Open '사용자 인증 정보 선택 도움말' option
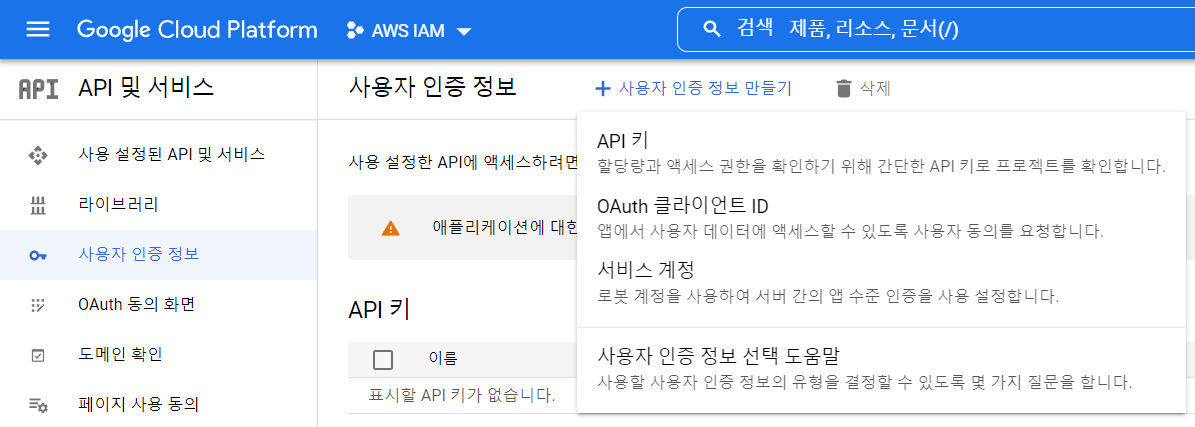The image size is (1195, 427). click(881, 368)
